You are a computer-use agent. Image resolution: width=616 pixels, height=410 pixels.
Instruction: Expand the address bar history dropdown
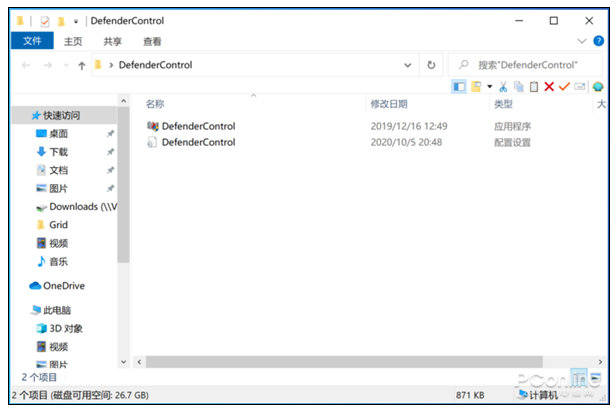pos(408,65)
